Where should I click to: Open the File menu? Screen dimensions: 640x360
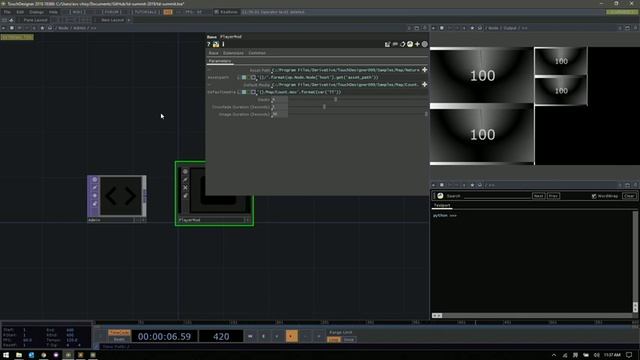7,12
